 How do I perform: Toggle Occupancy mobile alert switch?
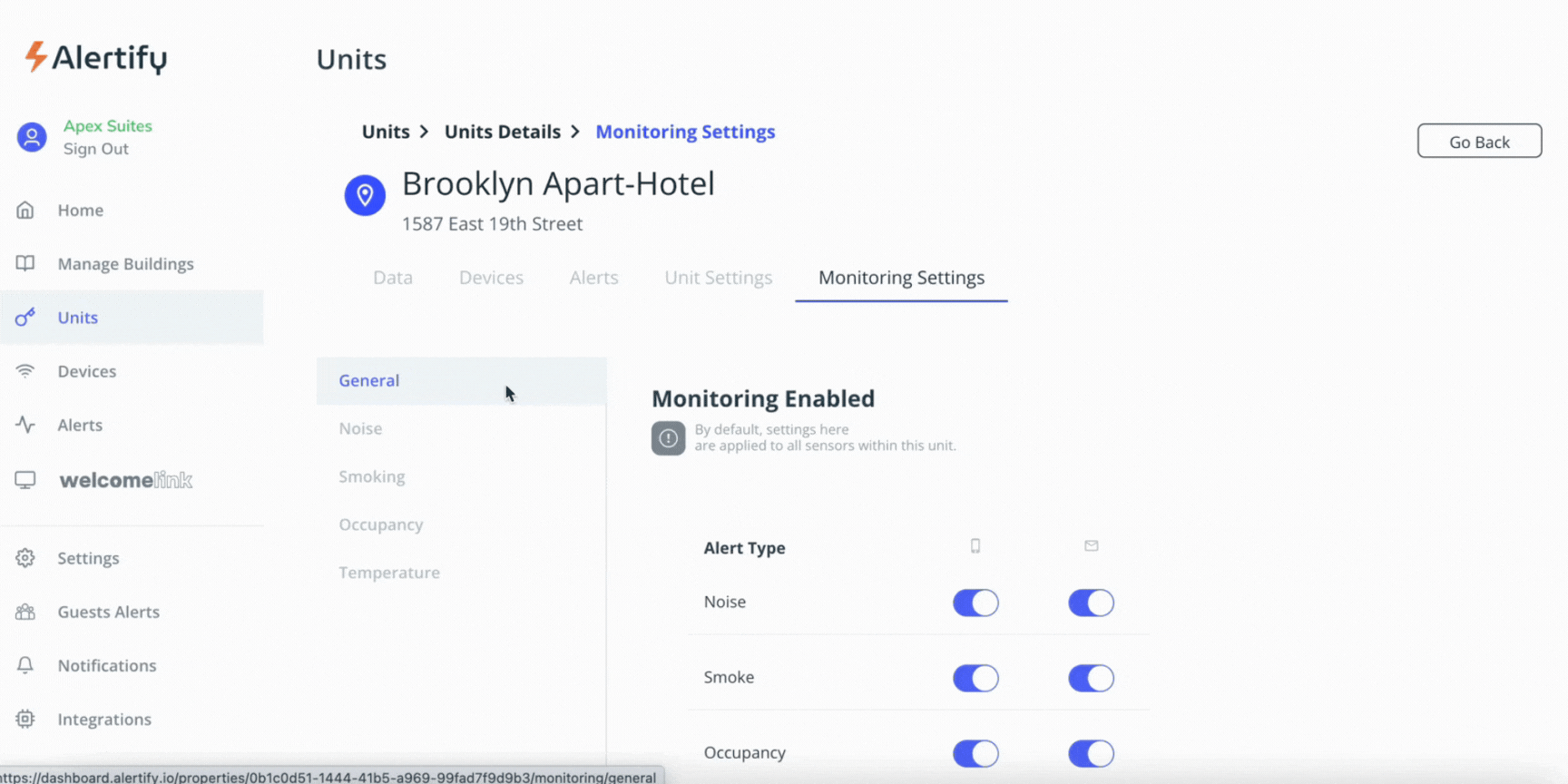[975, 753]
